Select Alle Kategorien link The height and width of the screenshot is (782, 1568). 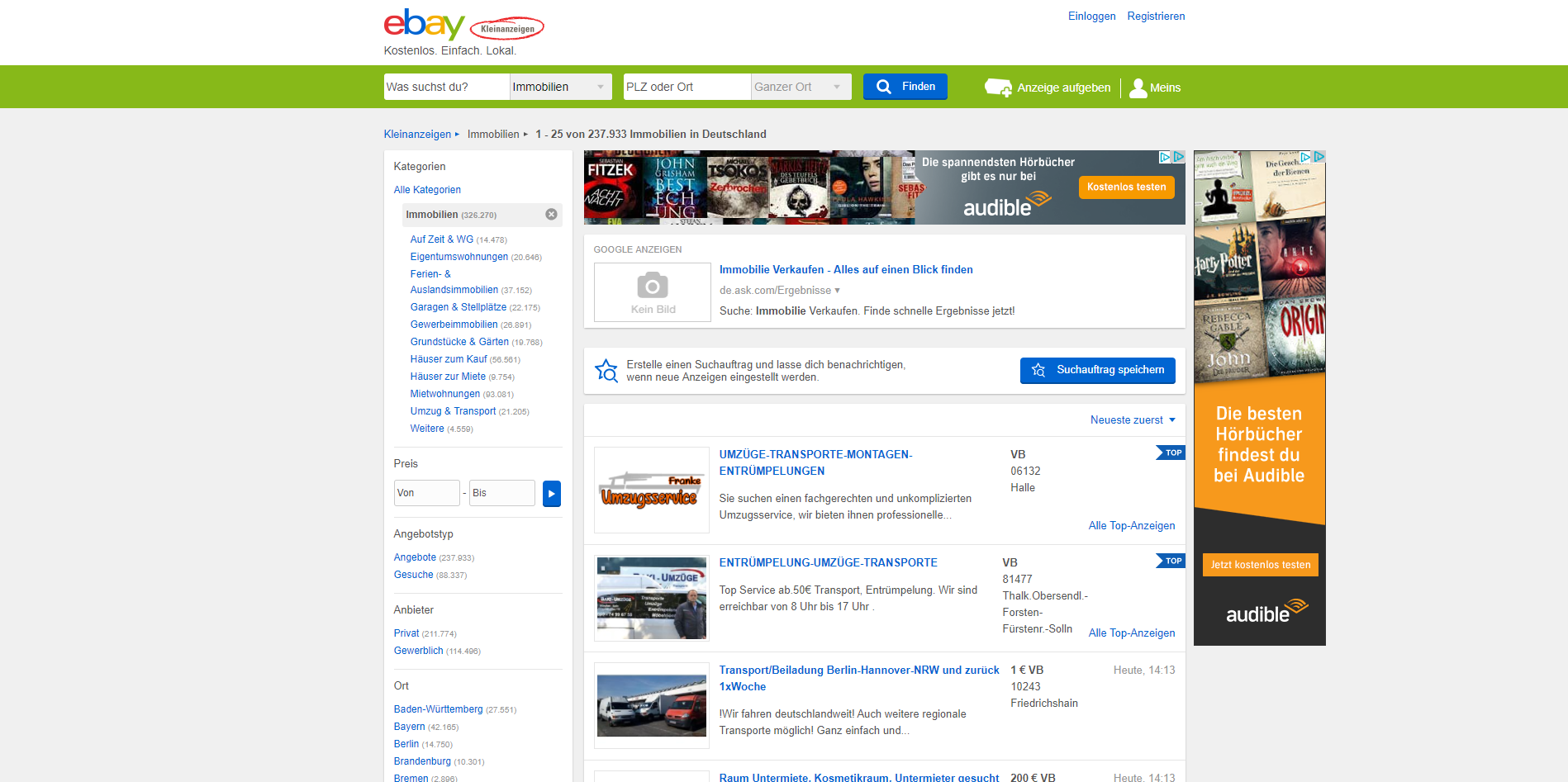click(427, 190)
